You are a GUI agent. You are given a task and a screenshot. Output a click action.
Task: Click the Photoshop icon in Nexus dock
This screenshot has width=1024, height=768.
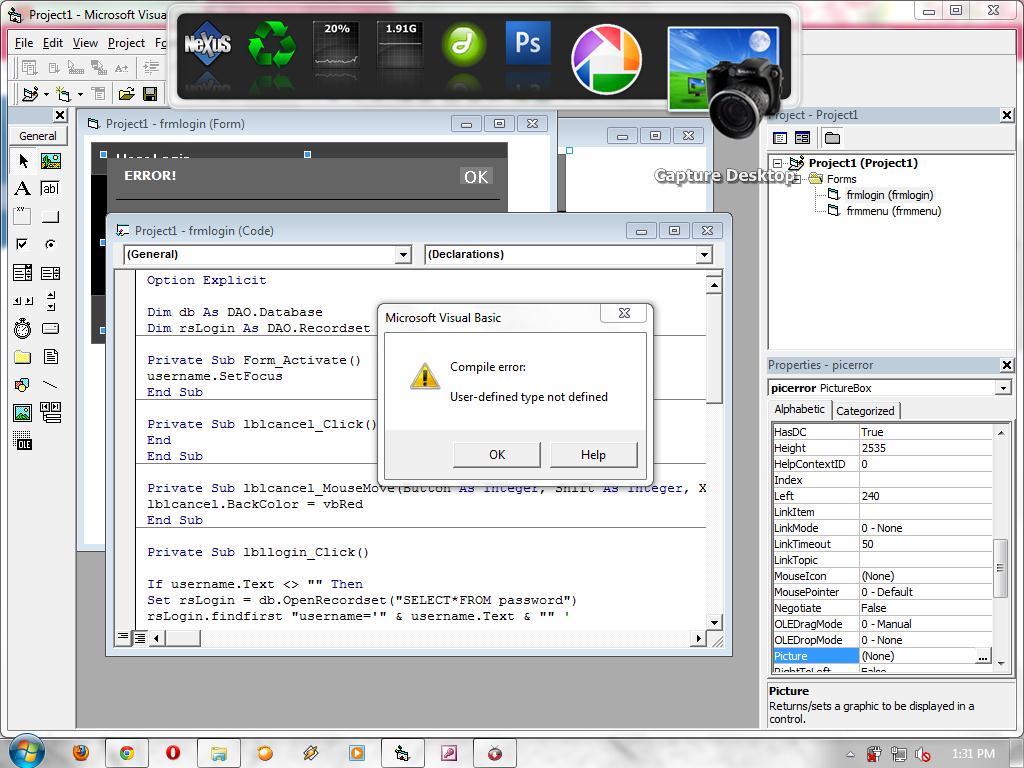pyautogui.click(x=528, y=43)
